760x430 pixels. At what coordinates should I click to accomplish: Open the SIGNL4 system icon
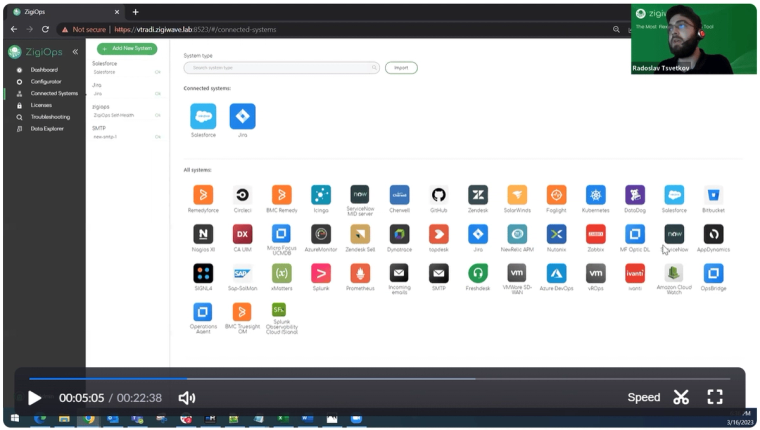[x=203, y=273]
